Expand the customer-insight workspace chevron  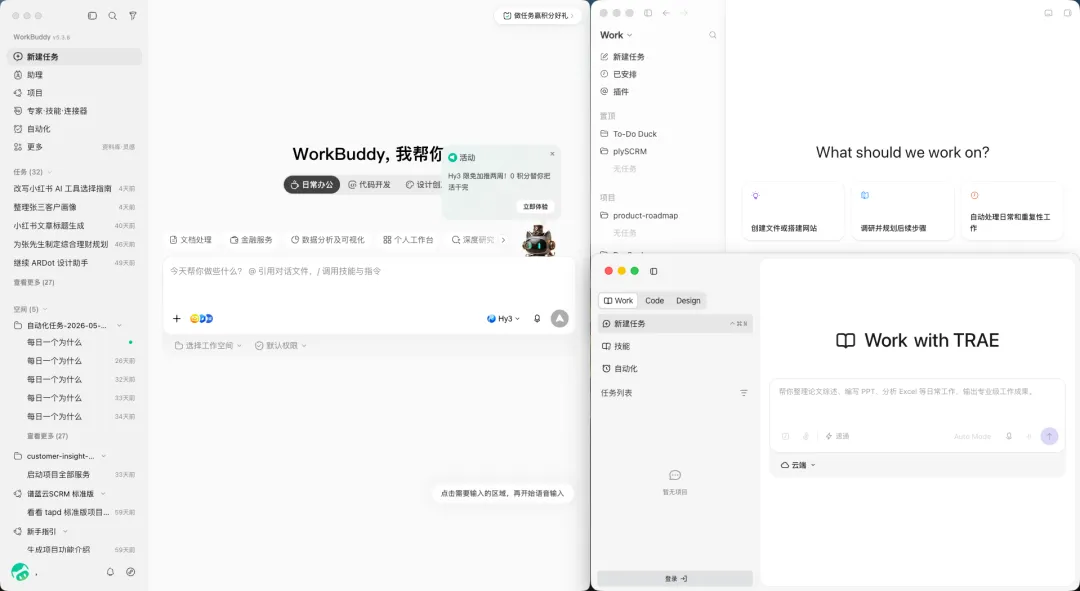click(104, 456)
